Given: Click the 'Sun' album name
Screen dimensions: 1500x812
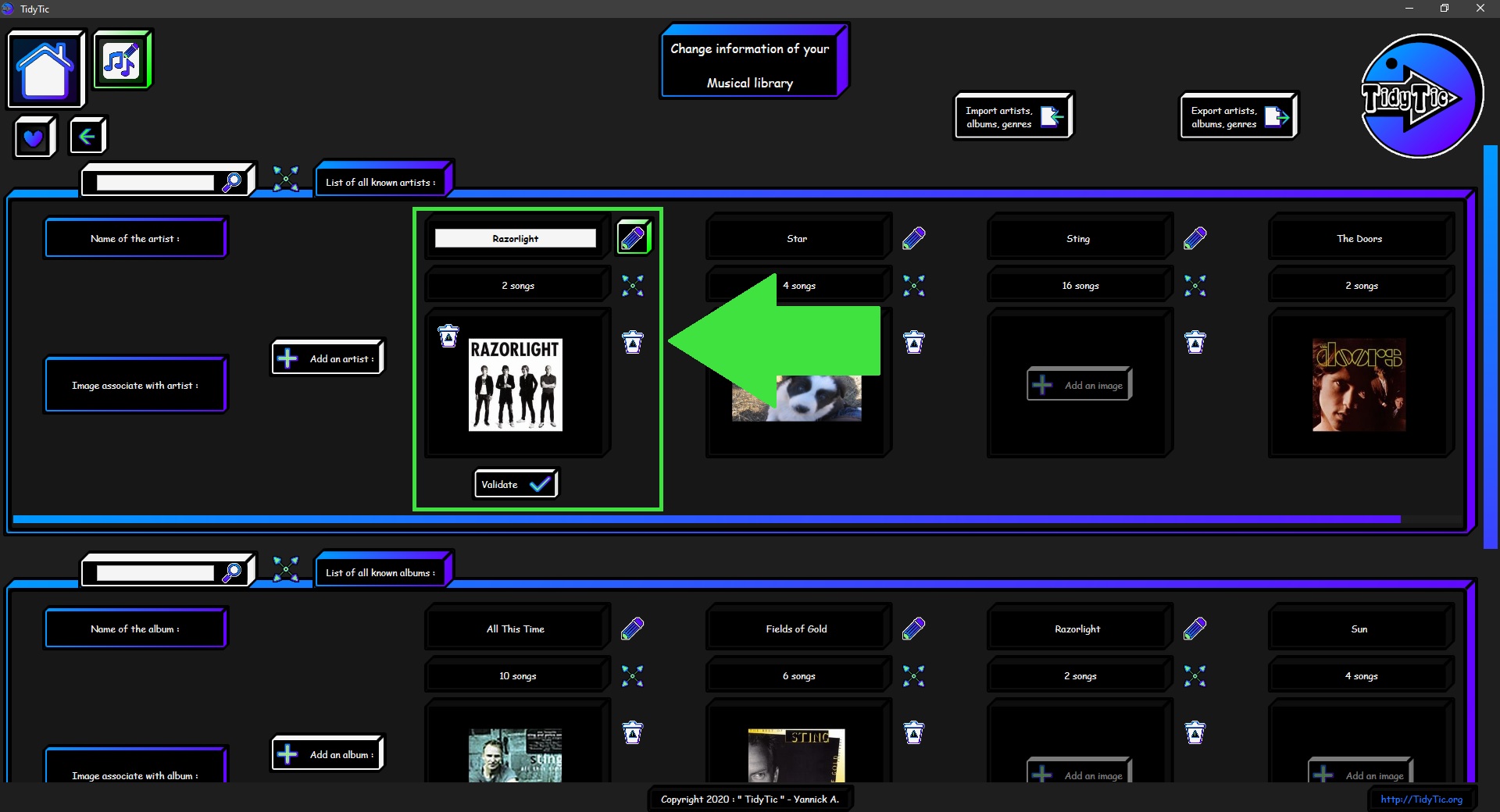Looking at the screenshot, I should coord(1359,629).
